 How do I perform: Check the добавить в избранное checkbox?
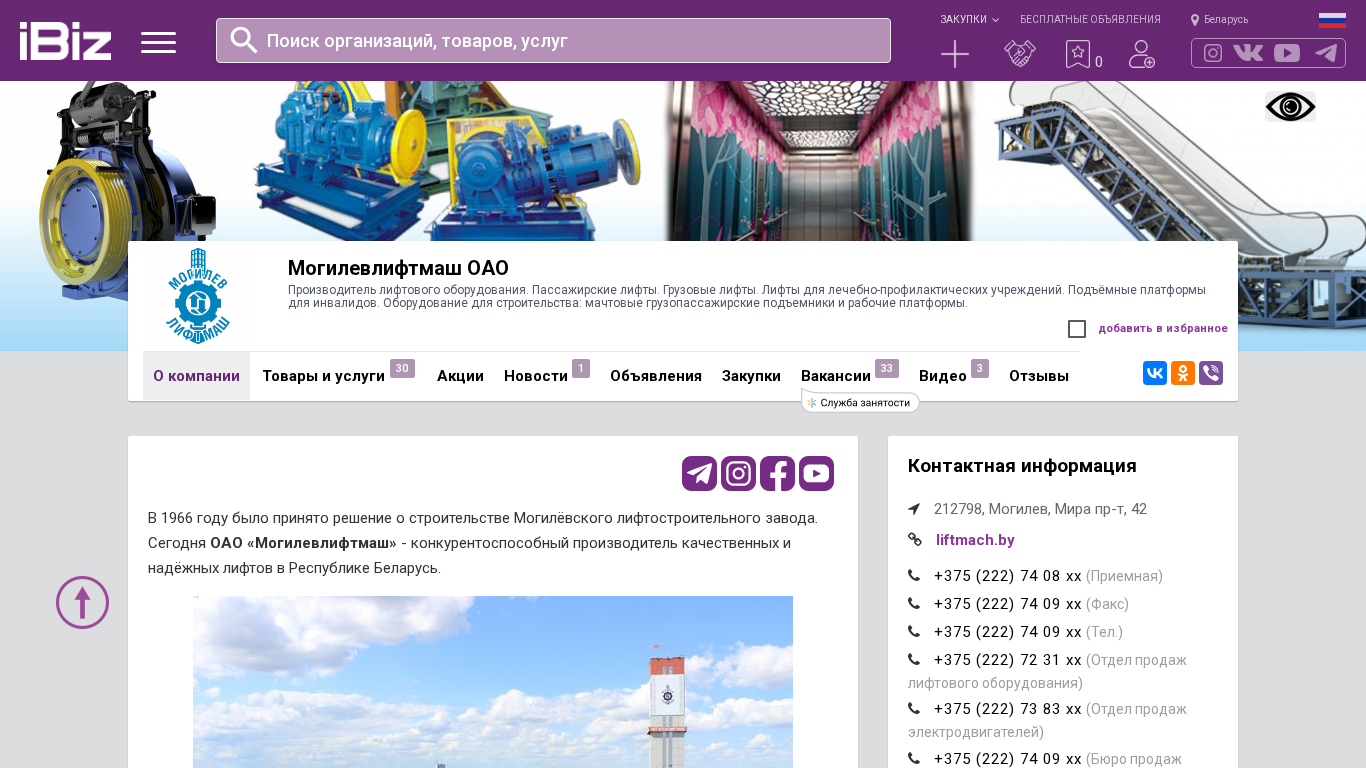pos(1077,329)
